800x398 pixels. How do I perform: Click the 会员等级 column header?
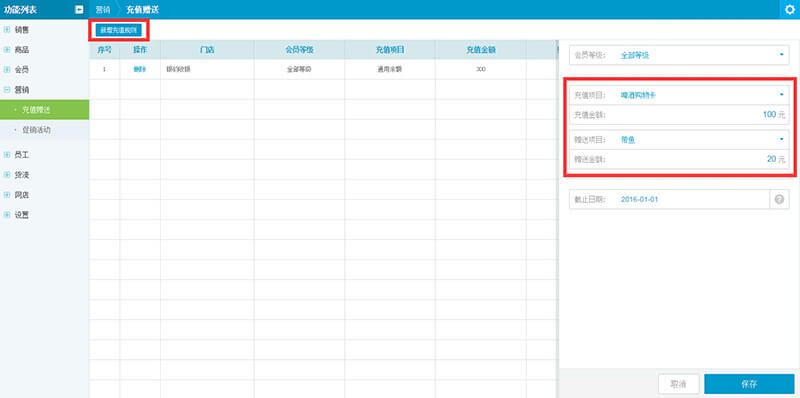tap(299, 50)
